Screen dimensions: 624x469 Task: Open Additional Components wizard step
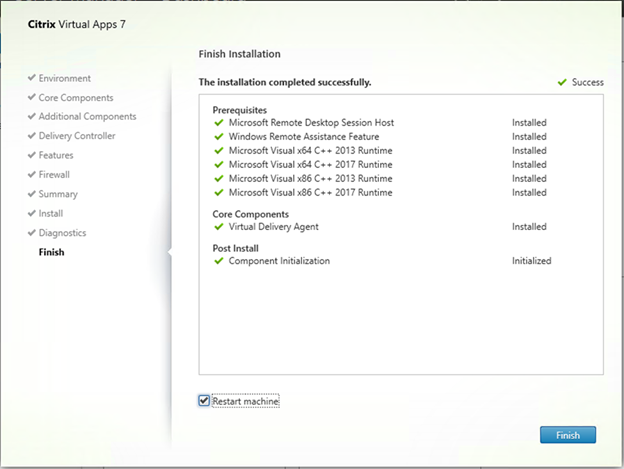point(87,117)
